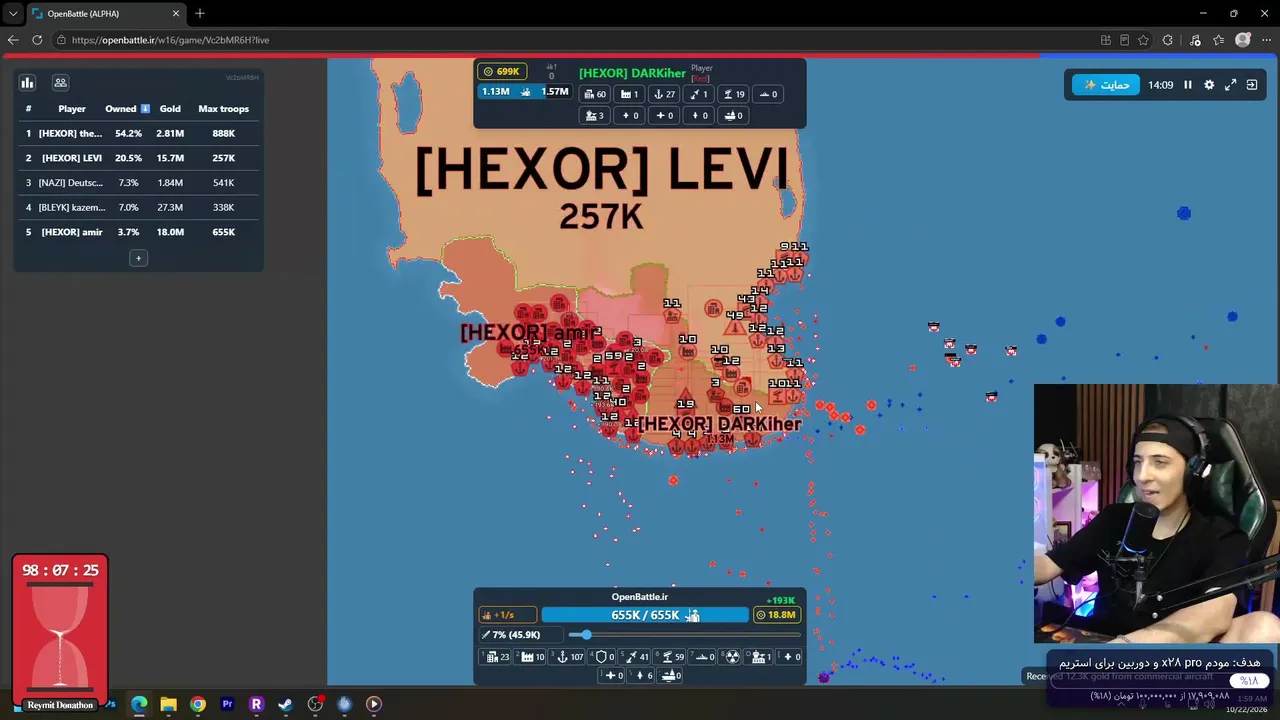Select the City build icon showing 23

495,657
